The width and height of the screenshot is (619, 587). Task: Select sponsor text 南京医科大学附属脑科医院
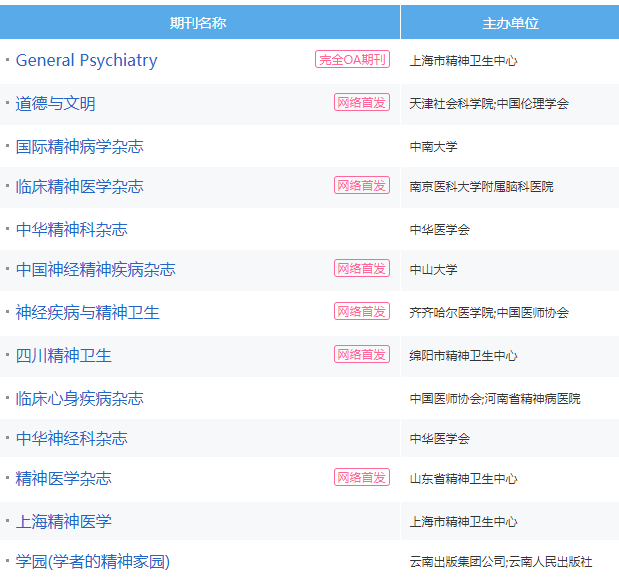[x=482, y=186]
